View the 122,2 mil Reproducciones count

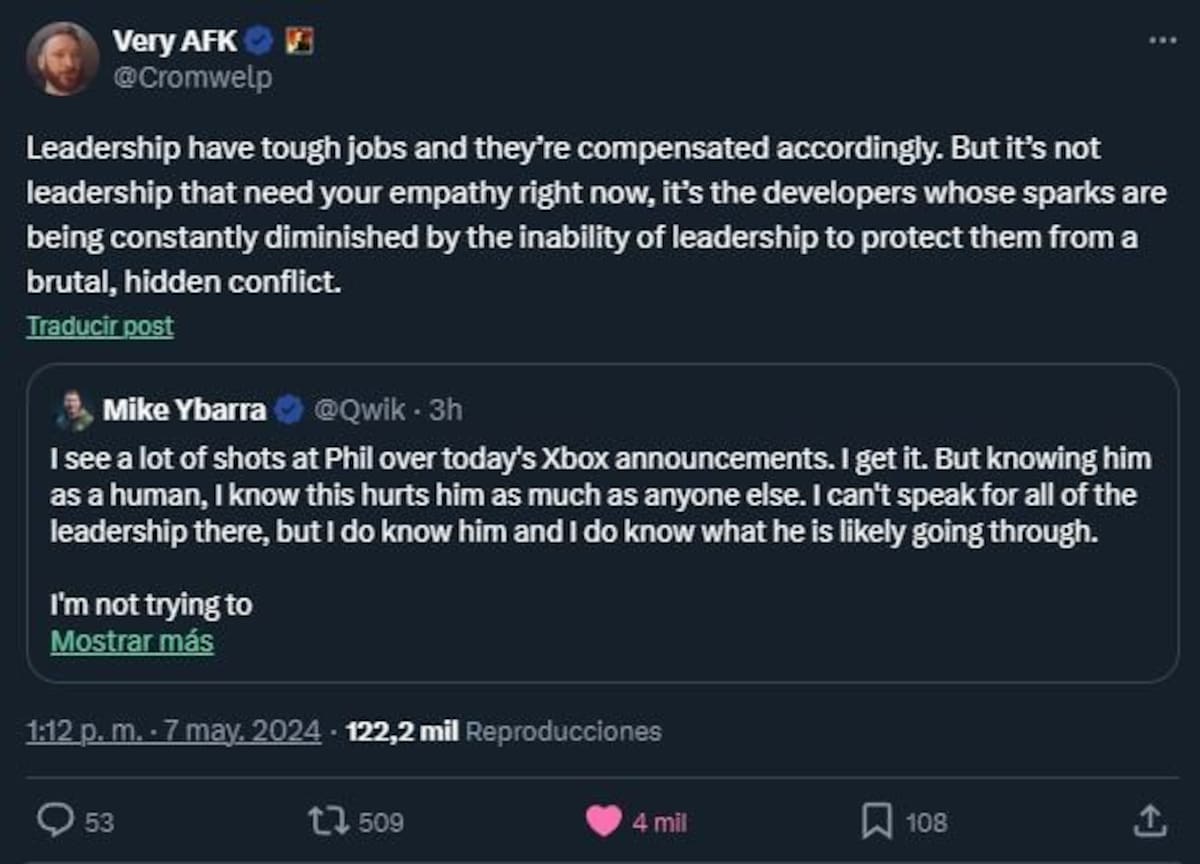point(503,731)
